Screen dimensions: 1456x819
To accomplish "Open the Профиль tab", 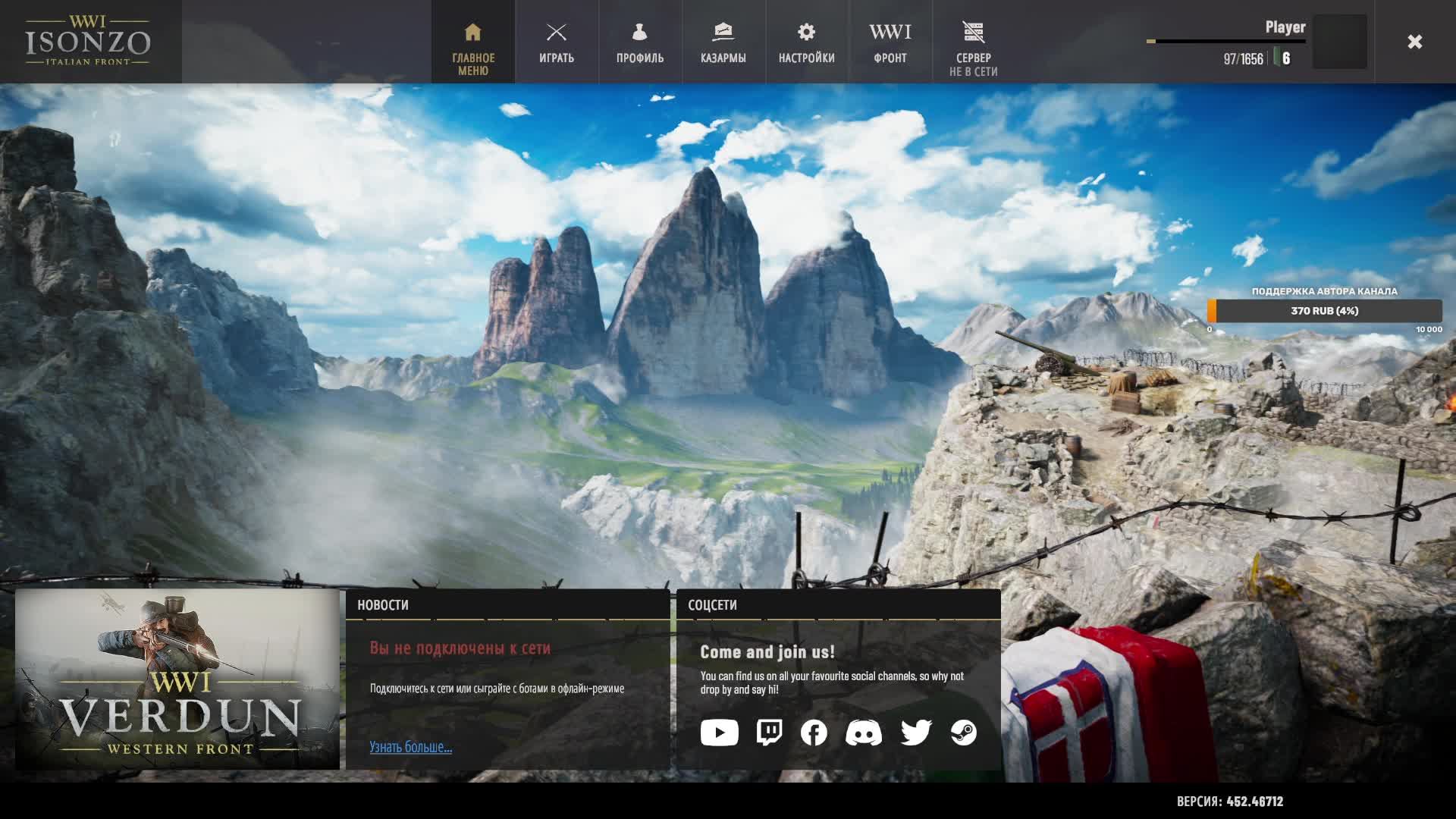I will pyautogui.click(x=640, y=42).
